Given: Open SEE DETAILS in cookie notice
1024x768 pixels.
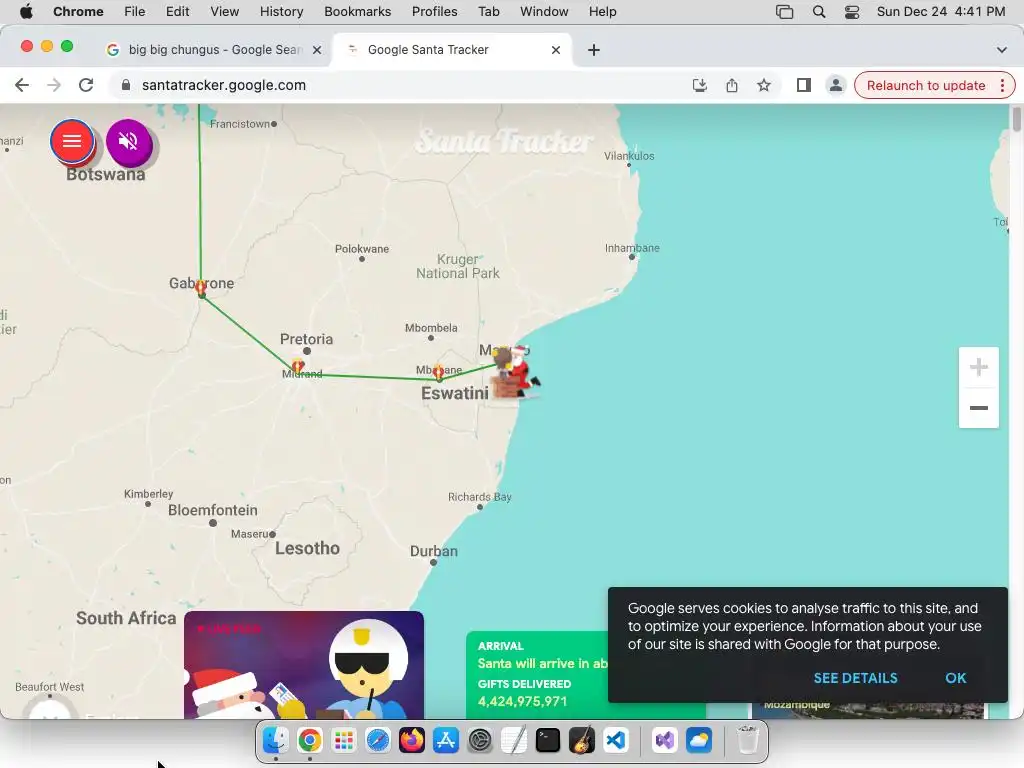Looking at the screenshot, I should (x=855, y=678).
